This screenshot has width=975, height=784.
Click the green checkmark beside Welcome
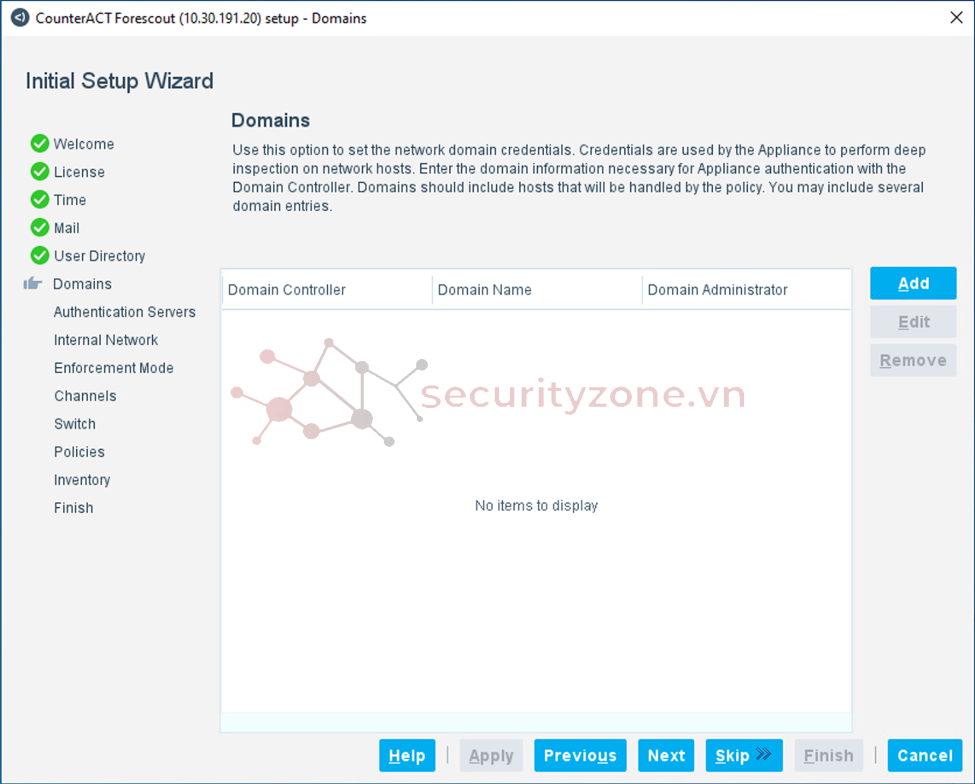point(40,144)
